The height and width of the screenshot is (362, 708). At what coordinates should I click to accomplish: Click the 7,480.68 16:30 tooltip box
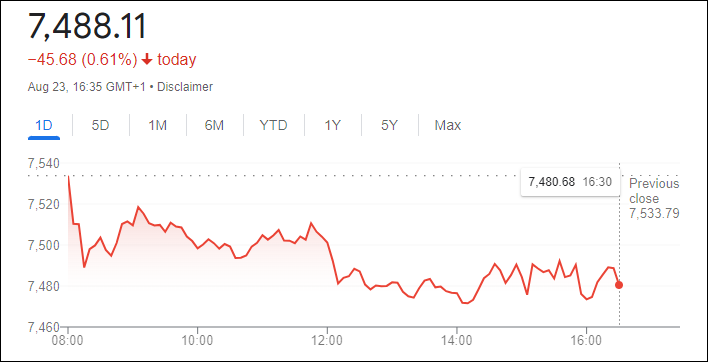point(570,182)
